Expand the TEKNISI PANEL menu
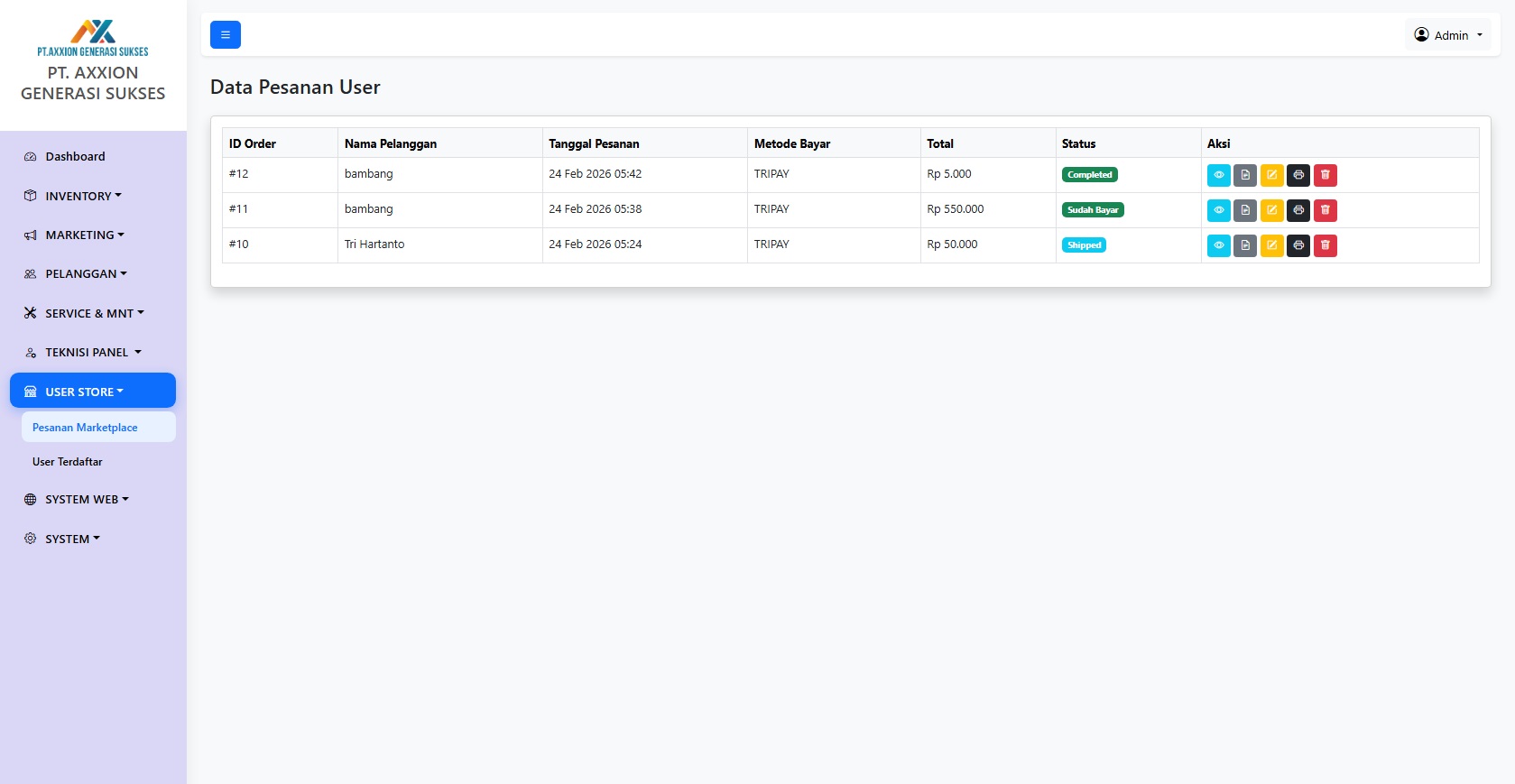The image size is (1515, 784). coord(93,352)
